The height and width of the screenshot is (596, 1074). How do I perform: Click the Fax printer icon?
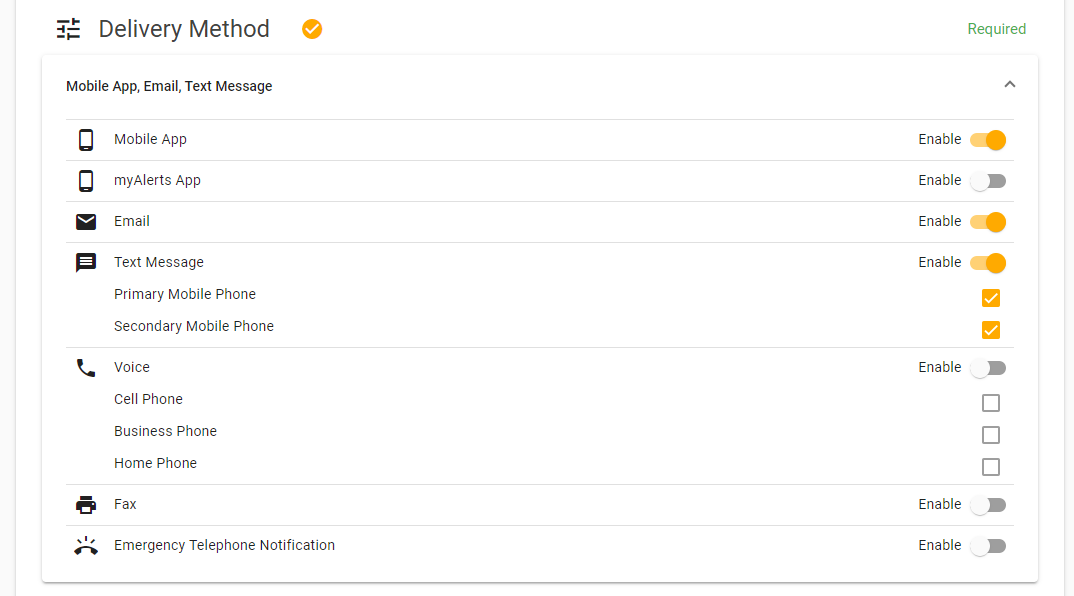coord(86,505)
